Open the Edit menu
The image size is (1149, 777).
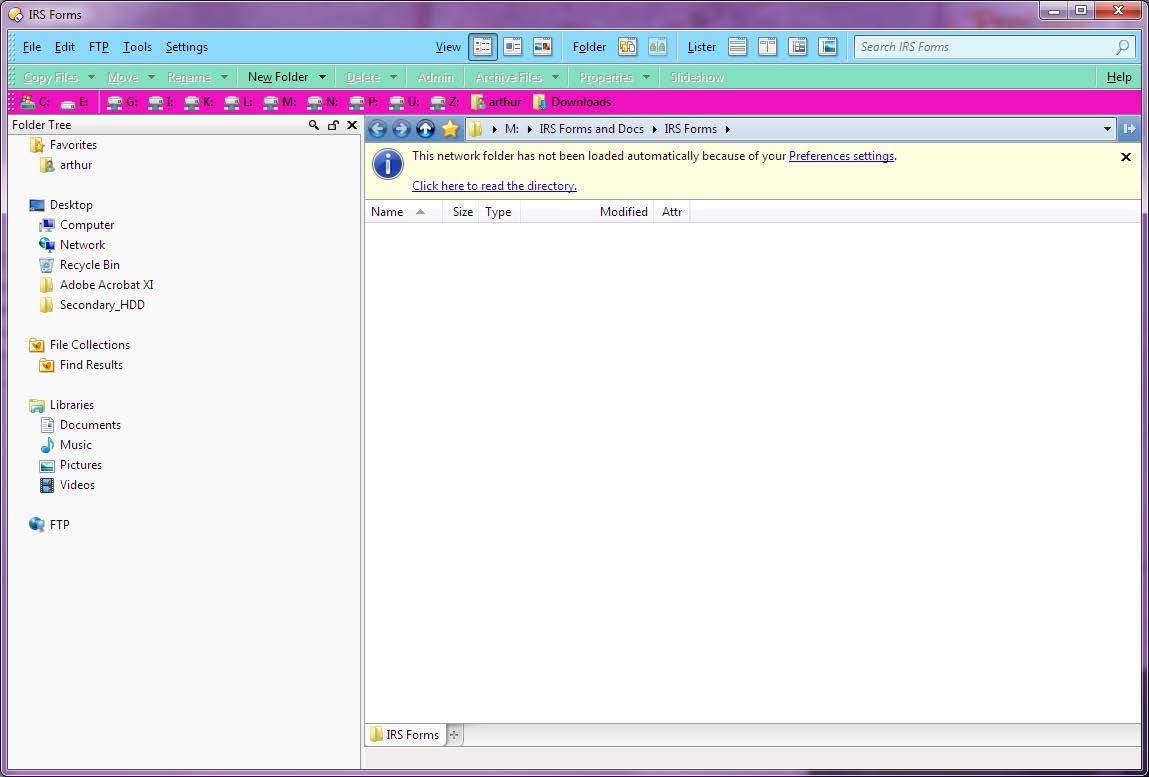(x=64, y=47)
